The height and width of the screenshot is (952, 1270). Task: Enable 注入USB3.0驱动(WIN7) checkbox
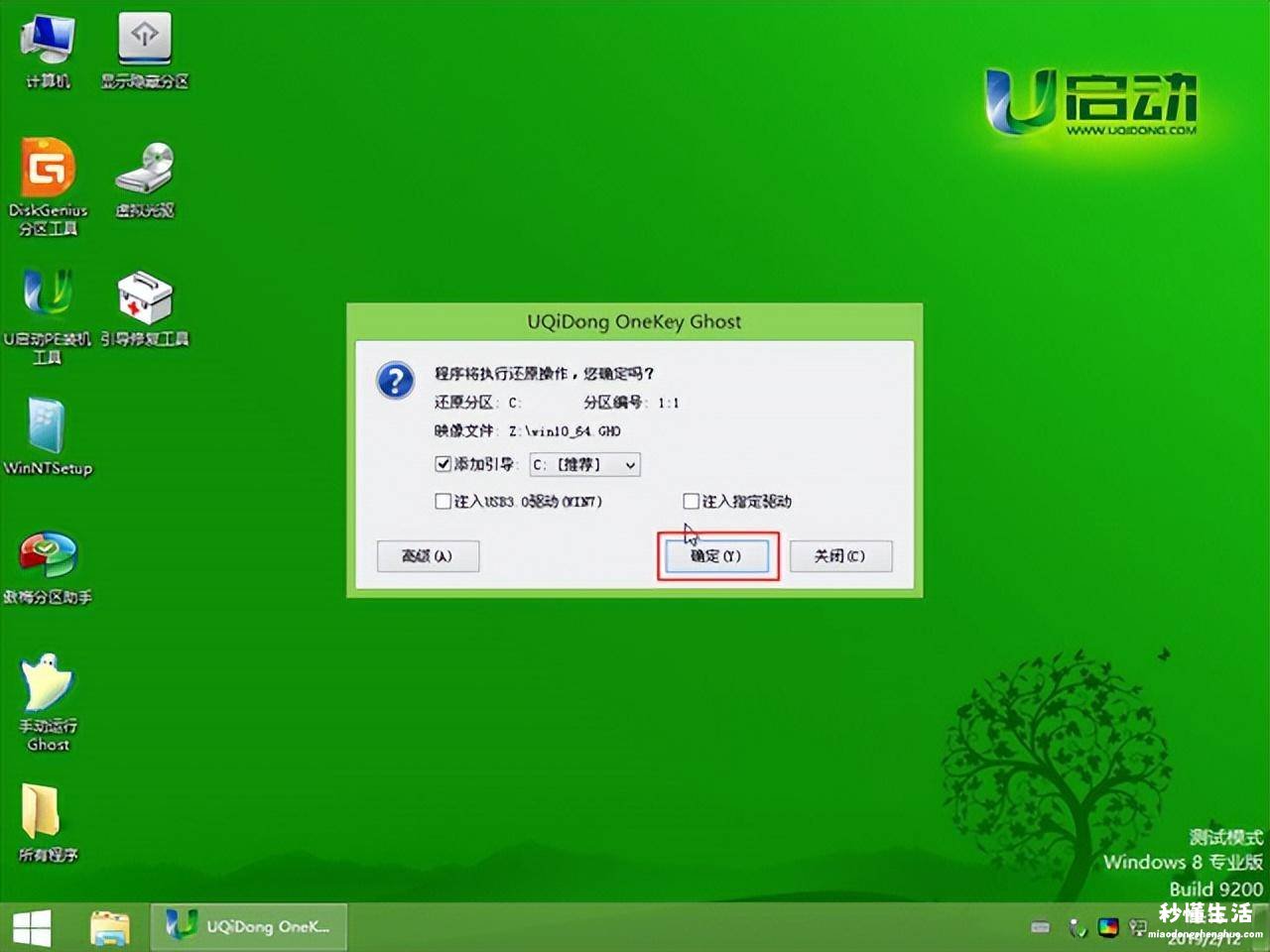coord(443,501)
